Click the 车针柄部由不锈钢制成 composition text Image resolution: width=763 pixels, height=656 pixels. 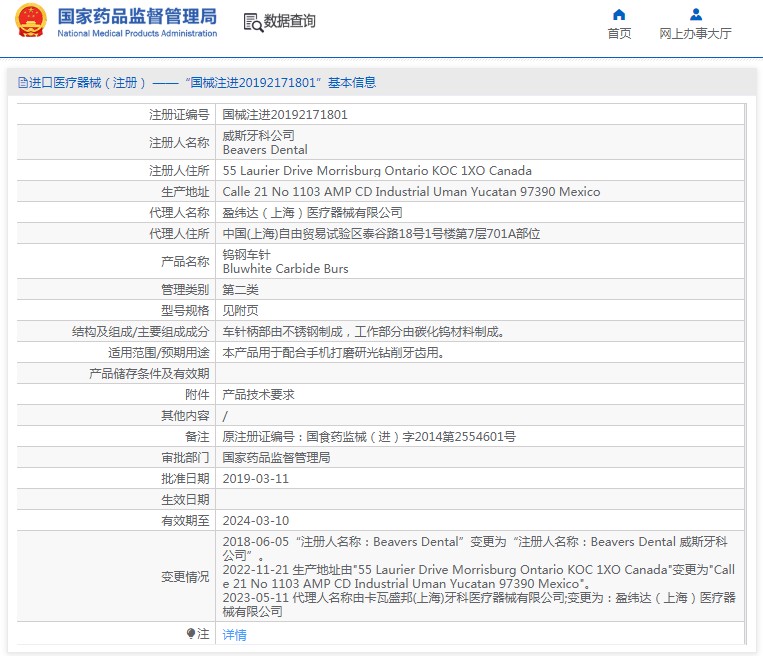click(363, 332)
